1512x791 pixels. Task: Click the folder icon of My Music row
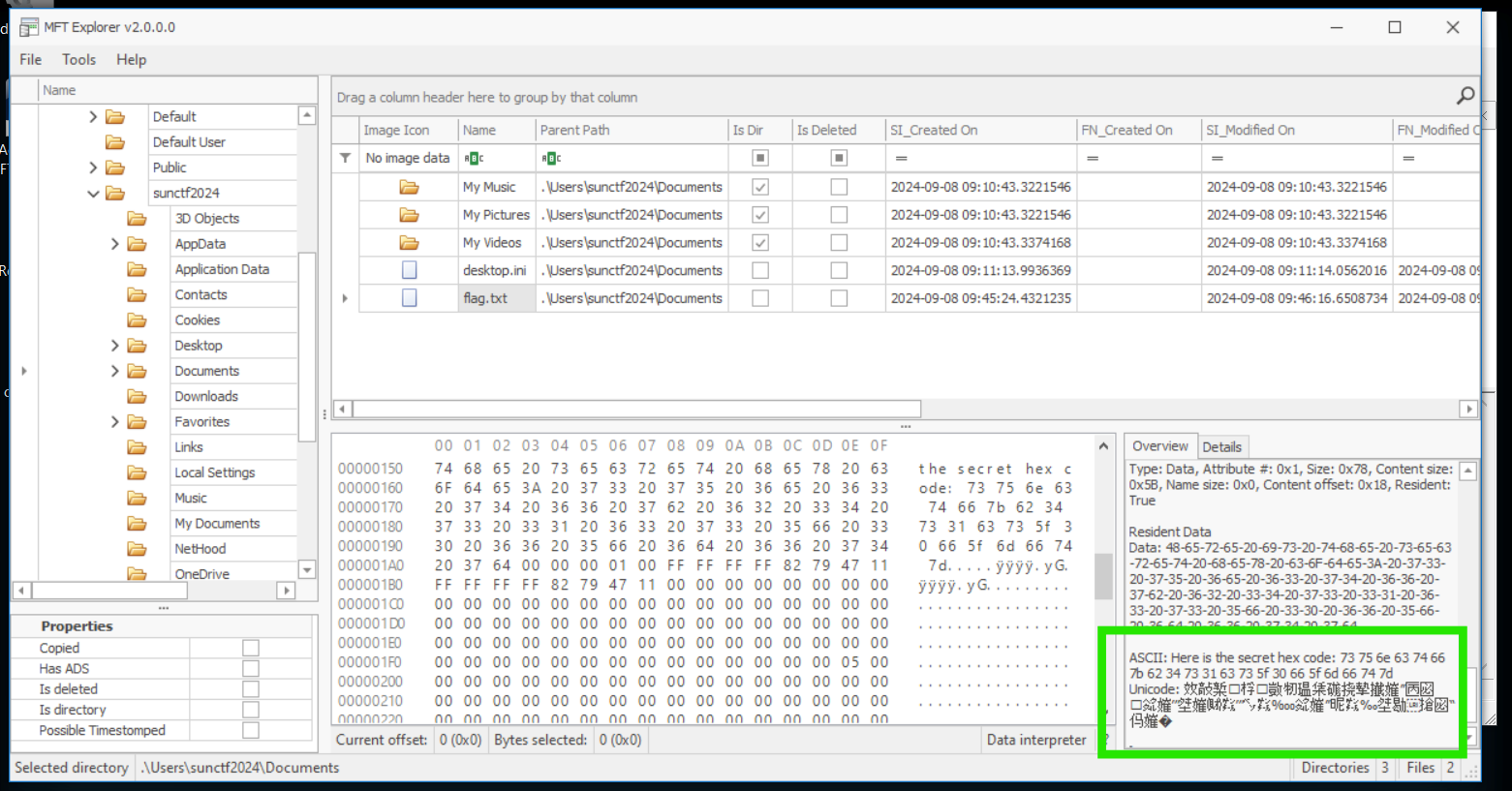pos(409,187)
